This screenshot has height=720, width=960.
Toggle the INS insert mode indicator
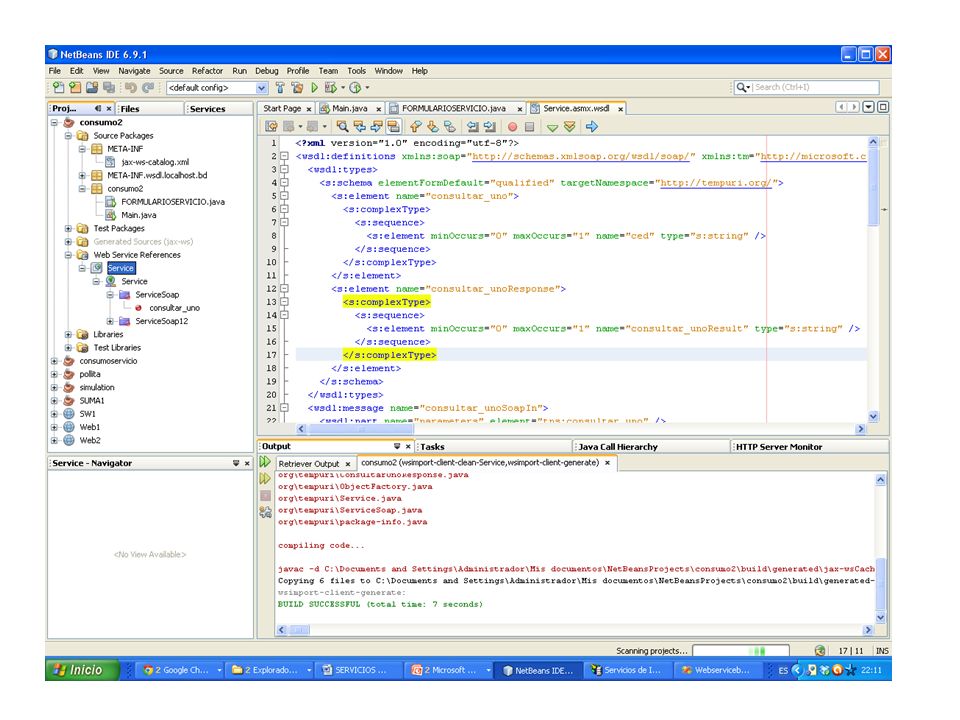pos(882,651)
